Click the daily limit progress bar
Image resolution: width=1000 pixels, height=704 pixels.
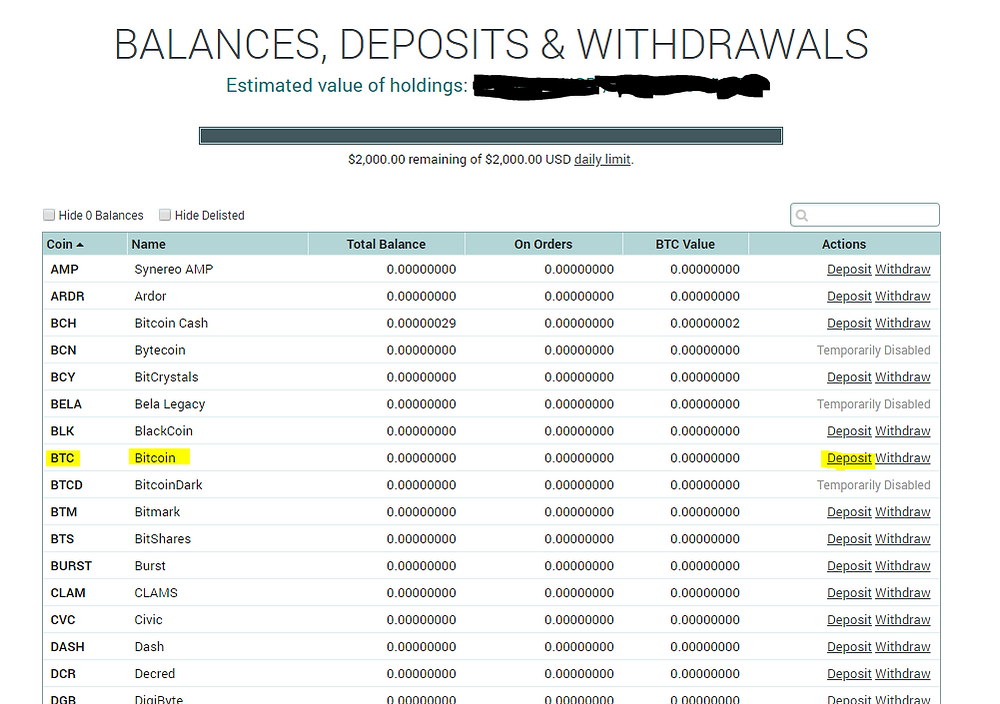point(491,136)
